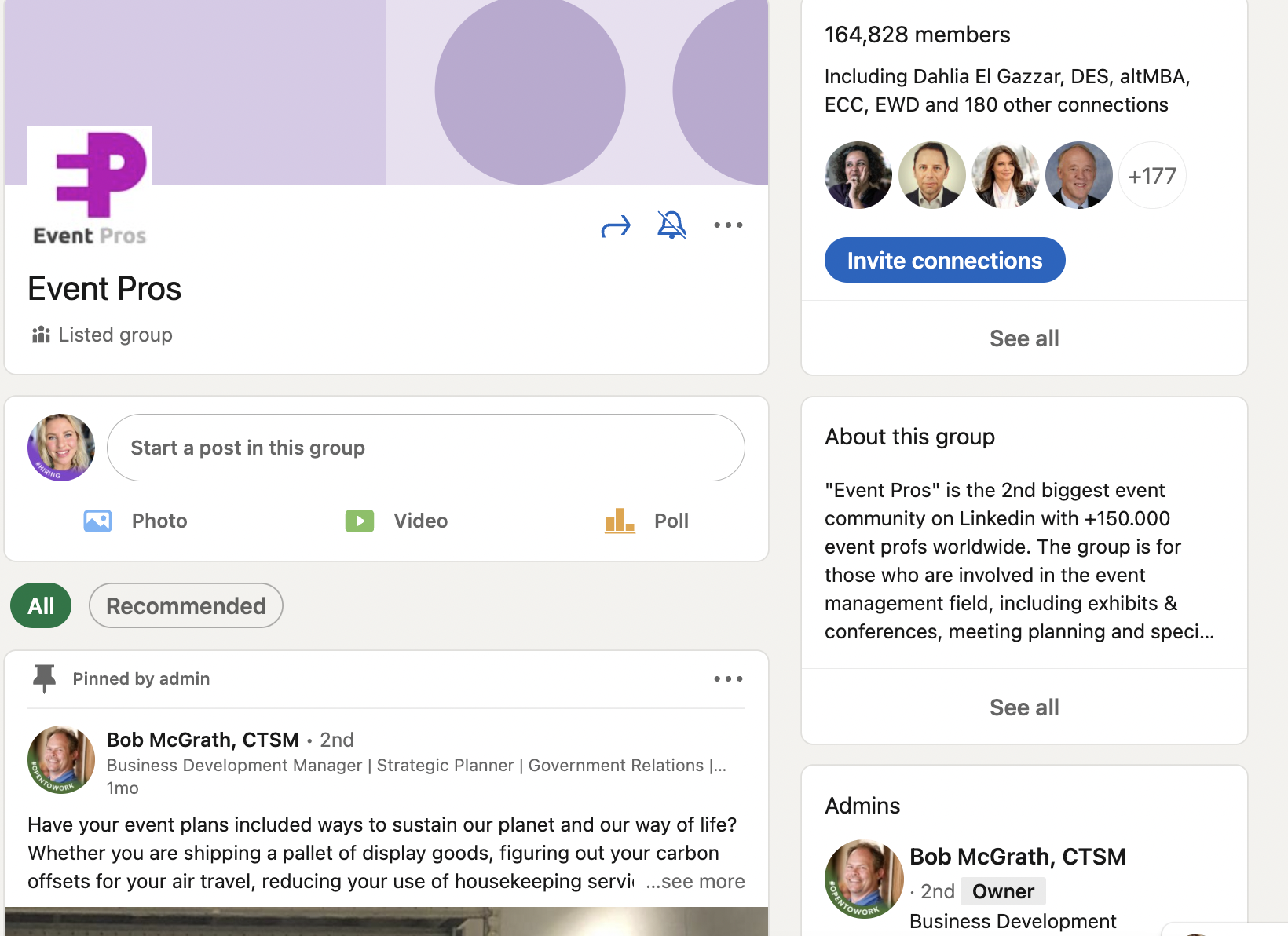Image resolution: width=1288 pixels, height=936 pixels.
Task: Click the Video label
Action: tap(421, 521)
